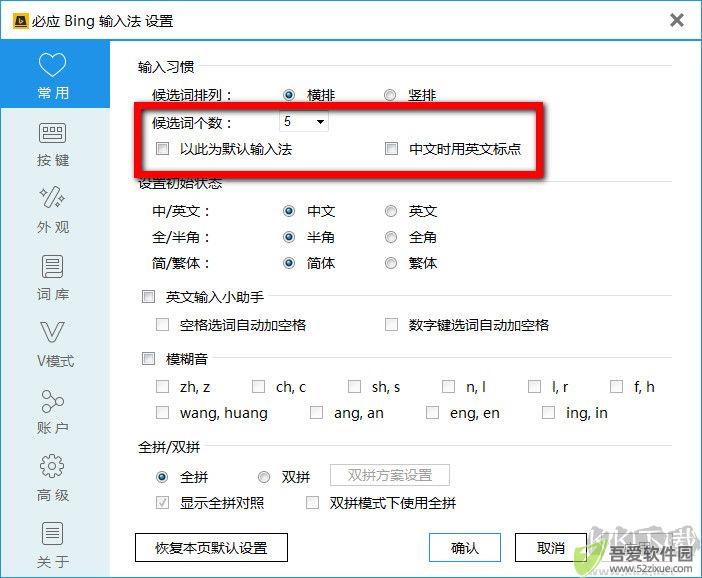Image resolution: width=702 pixels, height=578 pixels.
Task: Choose 中文 as initial language
Action: [x=289, y=211]
